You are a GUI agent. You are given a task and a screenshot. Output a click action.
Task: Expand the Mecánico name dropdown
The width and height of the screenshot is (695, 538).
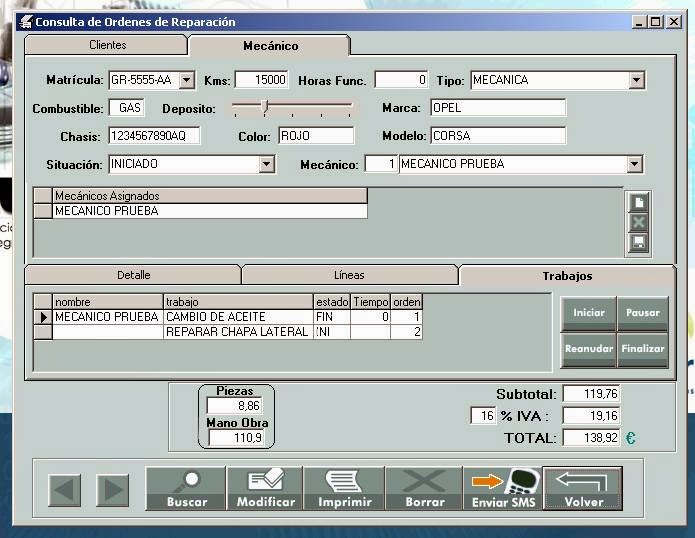[x=635, y=164]
